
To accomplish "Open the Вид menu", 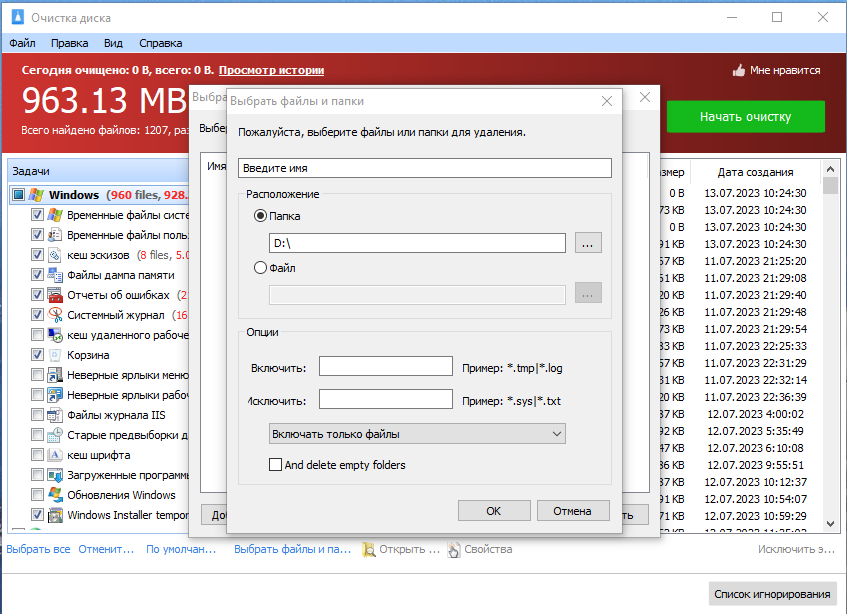I will point(113,43).
